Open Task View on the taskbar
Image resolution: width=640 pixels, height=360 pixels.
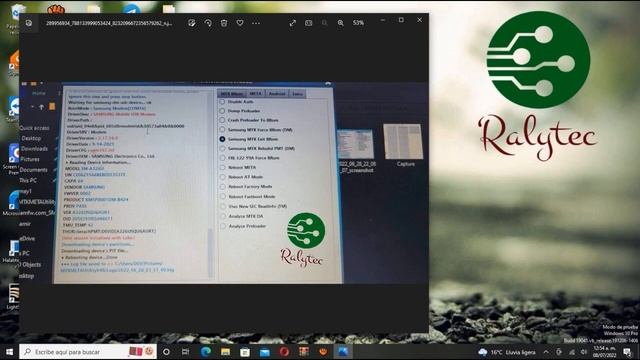click(x=185, y=351)
